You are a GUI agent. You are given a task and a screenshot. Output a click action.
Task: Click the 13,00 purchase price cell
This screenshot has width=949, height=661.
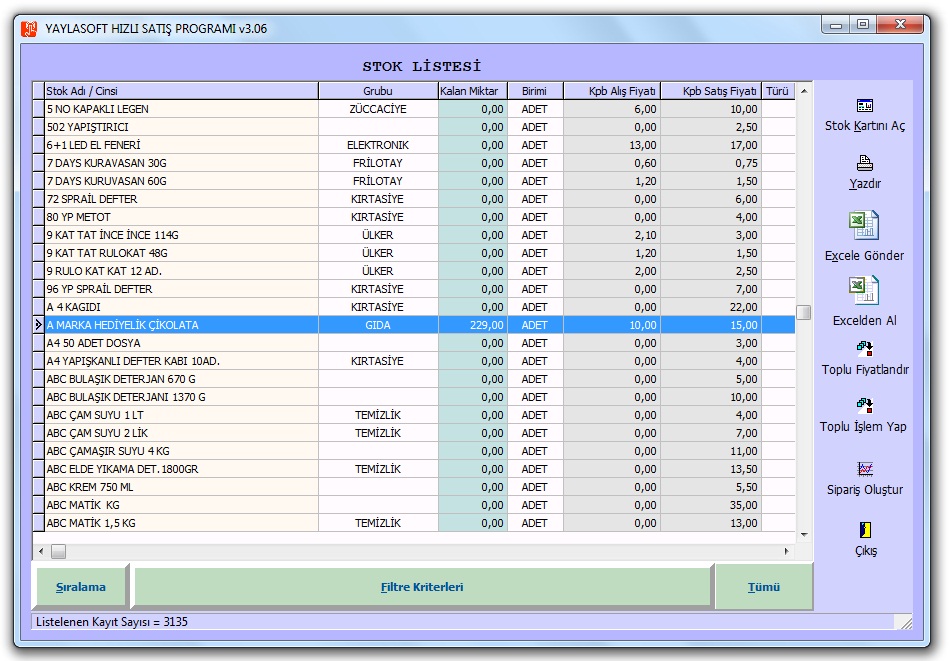tap(612, 145)
